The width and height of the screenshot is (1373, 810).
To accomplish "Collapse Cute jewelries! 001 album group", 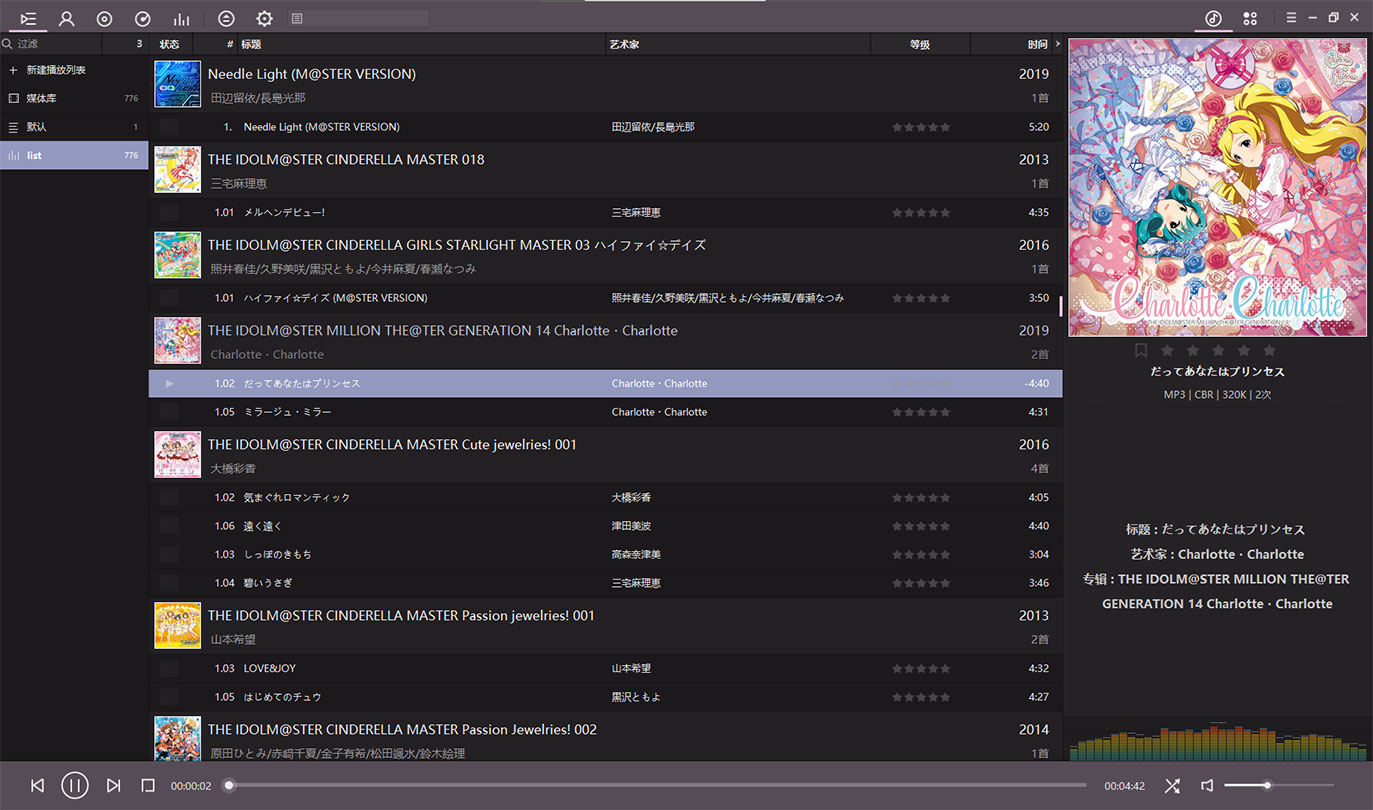I will point(606,455).
